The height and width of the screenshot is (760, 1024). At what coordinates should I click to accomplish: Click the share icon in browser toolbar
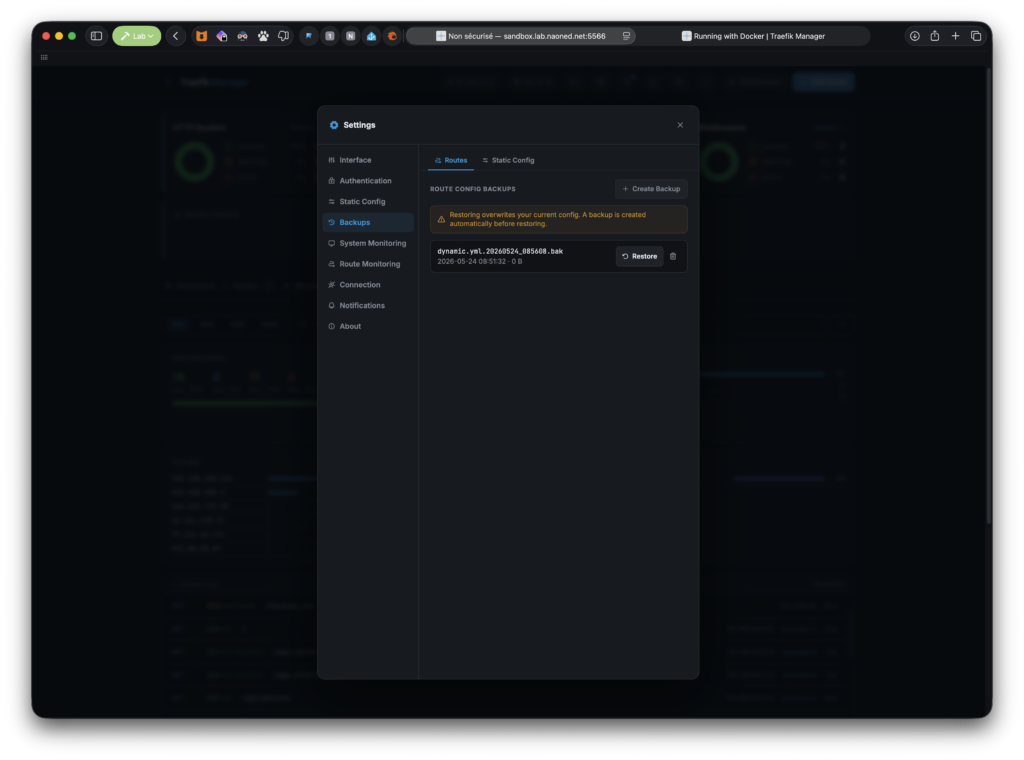(x=935, y=36)
